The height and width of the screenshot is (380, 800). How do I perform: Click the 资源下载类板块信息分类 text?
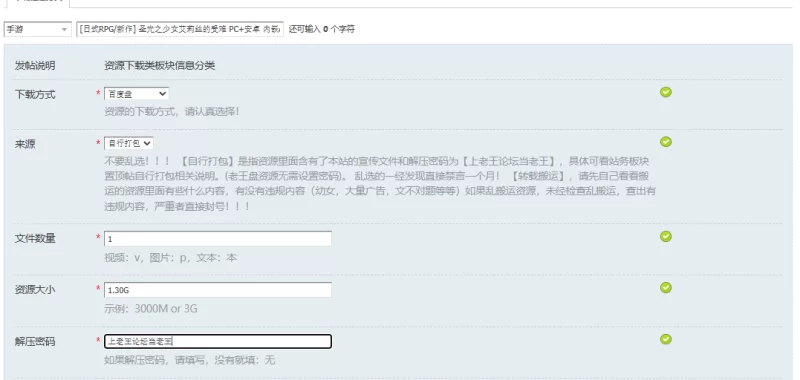pos(160,66)
